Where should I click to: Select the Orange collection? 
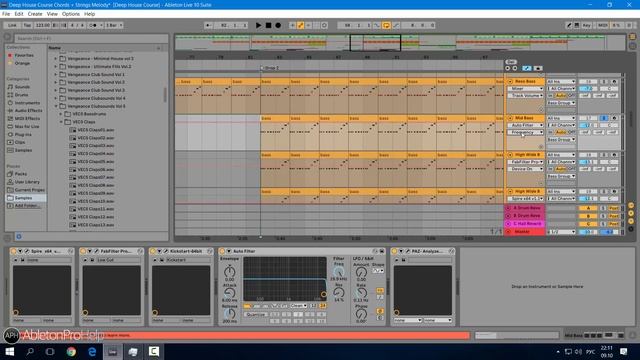[22, 63]
